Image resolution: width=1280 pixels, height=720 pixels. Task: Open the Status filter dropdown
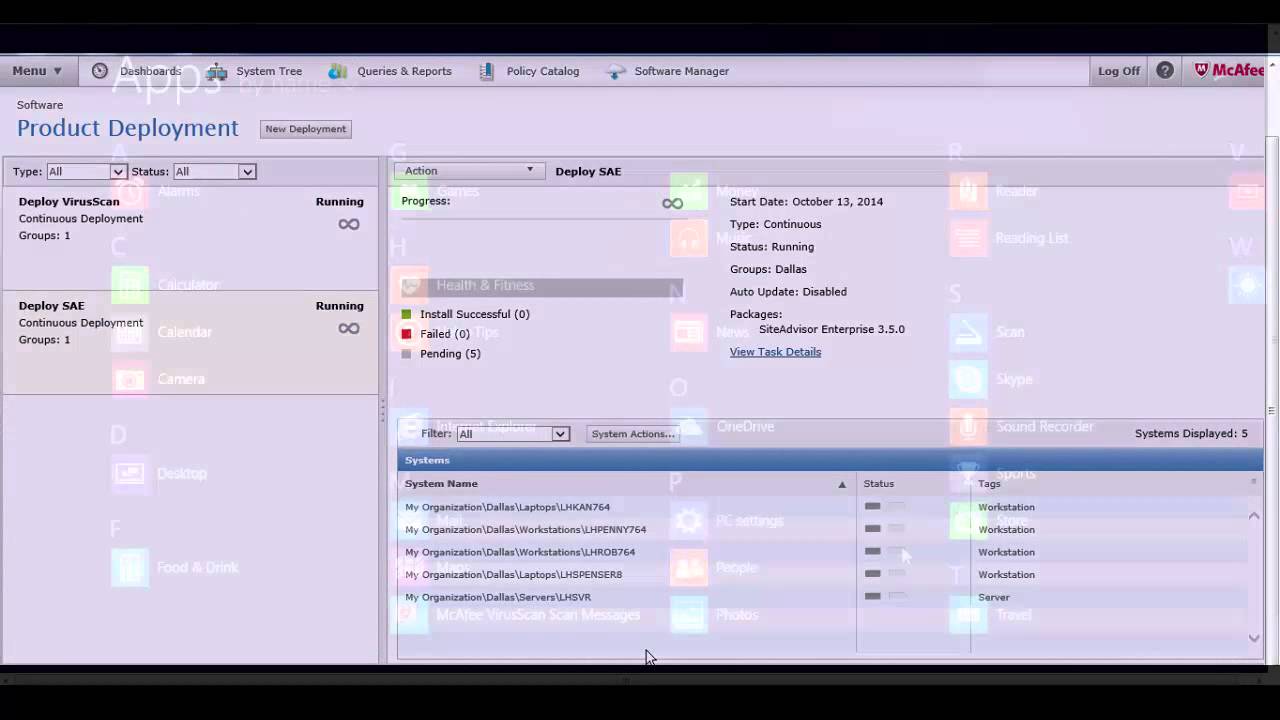214,172
